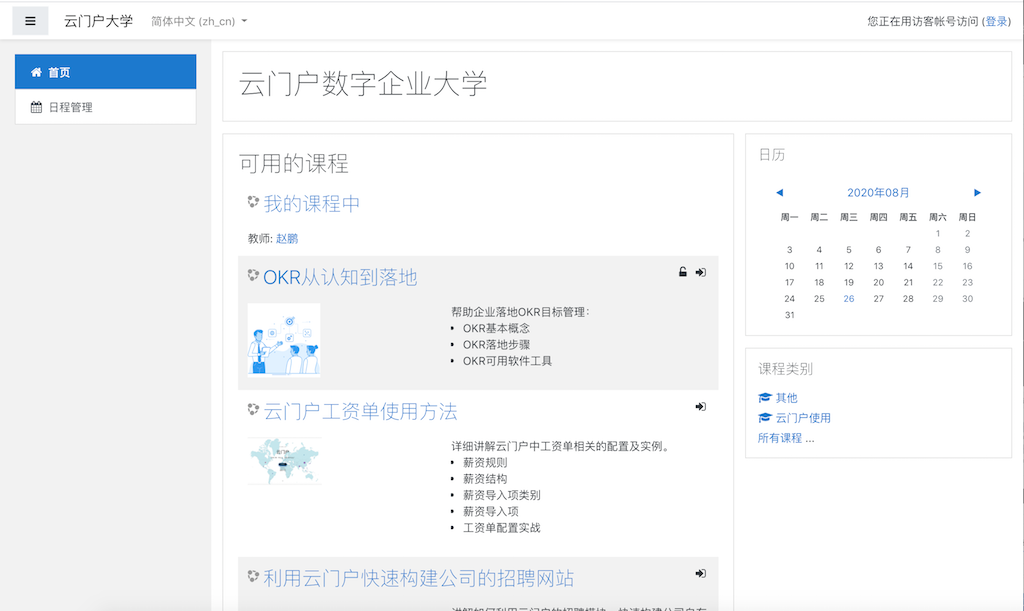Click the course icon beside 利用云门户快速构建公司的招聘网站

coord(253,576)
